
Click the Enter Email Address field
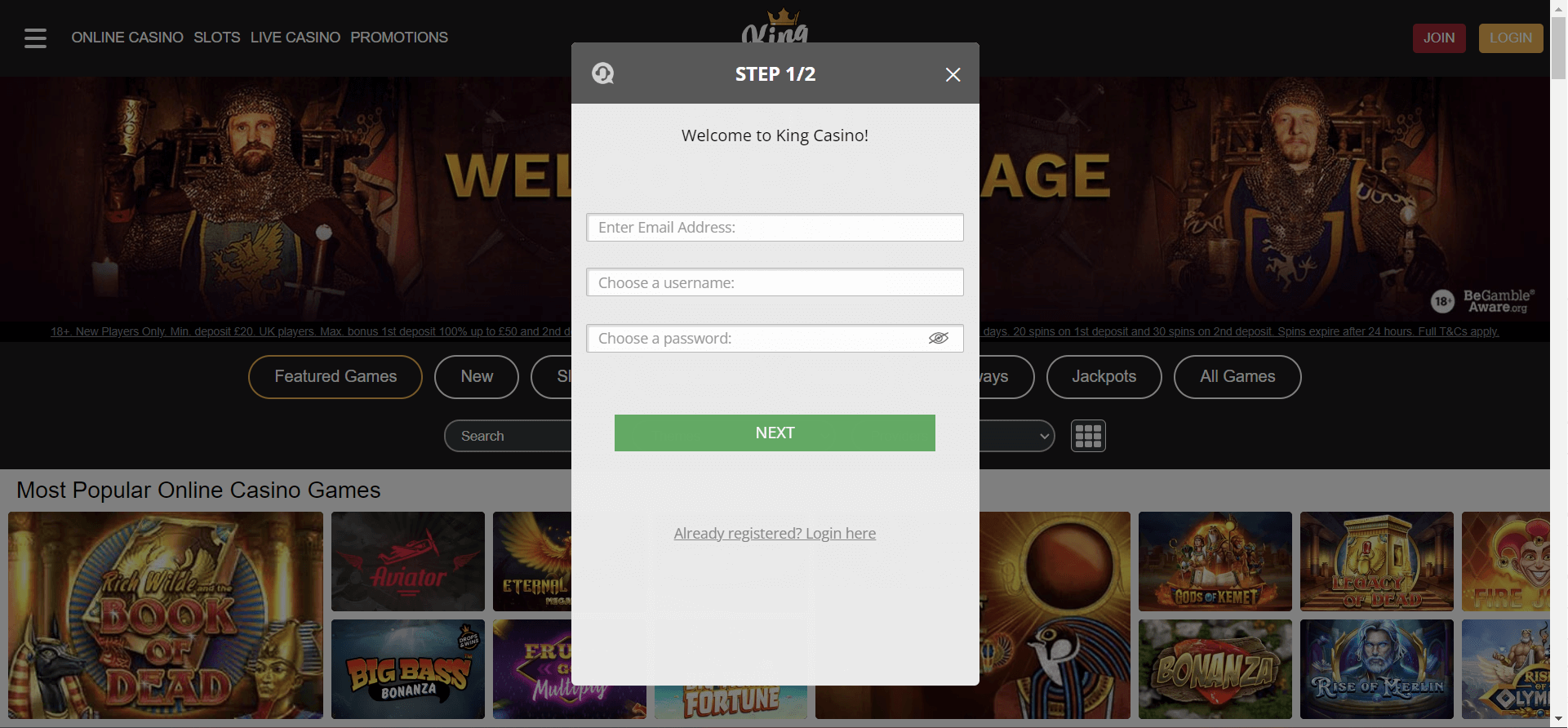pyautogui.click(x=775, y=228)
